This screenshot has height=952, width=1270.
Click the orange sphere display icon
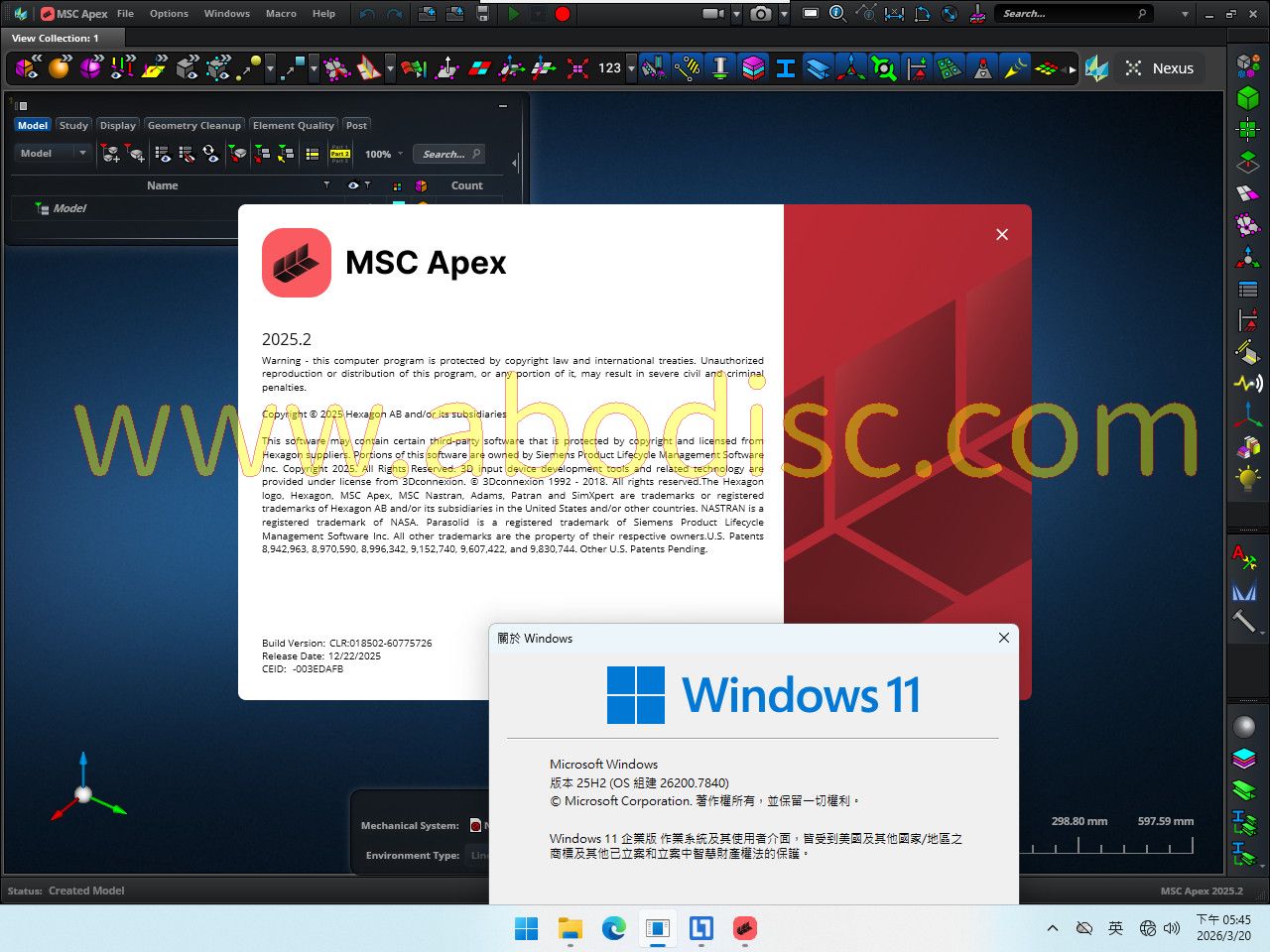(x=60, y=68)
